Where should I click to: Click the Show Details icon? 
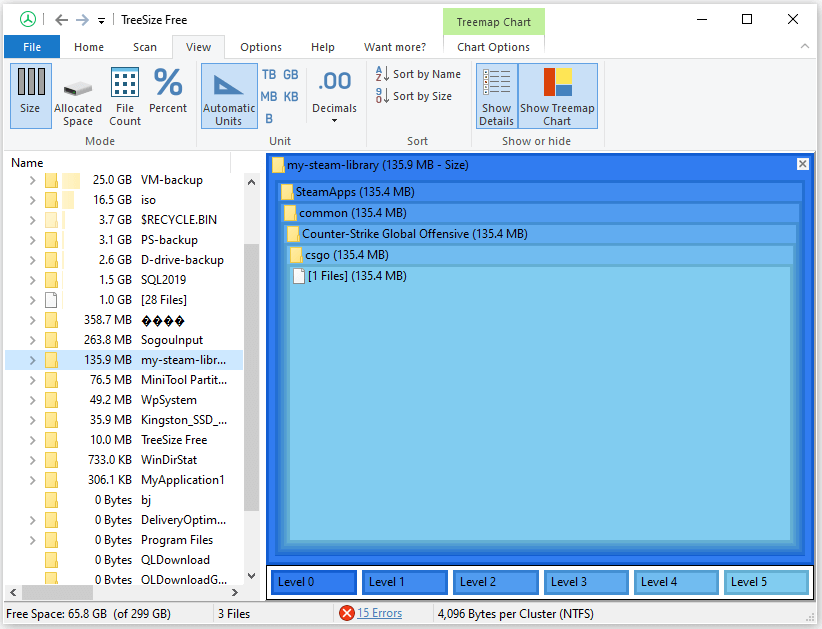tap(496, 96)
